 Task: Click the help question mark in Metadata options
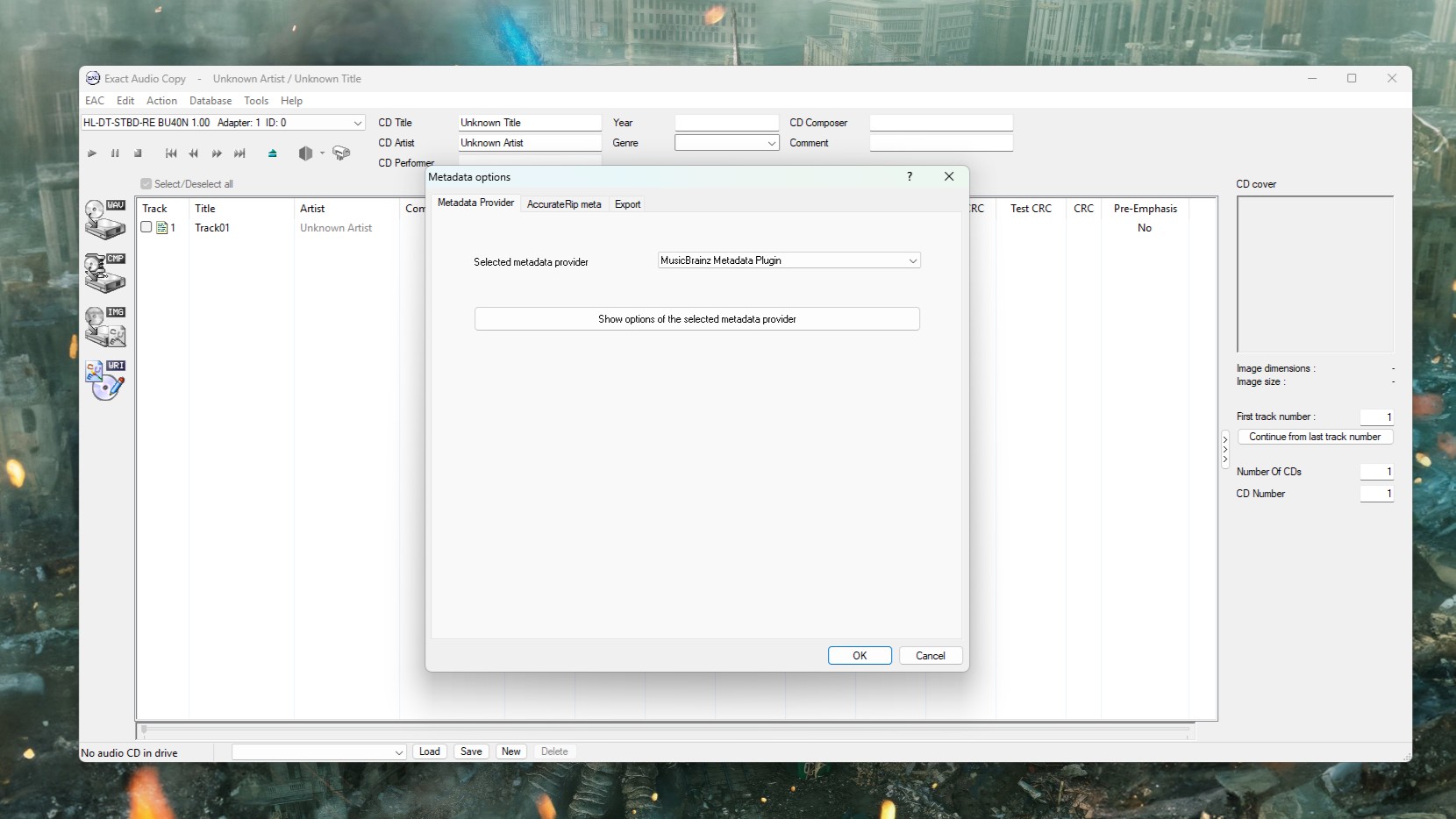pyautogui.click(x=910, y=176)
